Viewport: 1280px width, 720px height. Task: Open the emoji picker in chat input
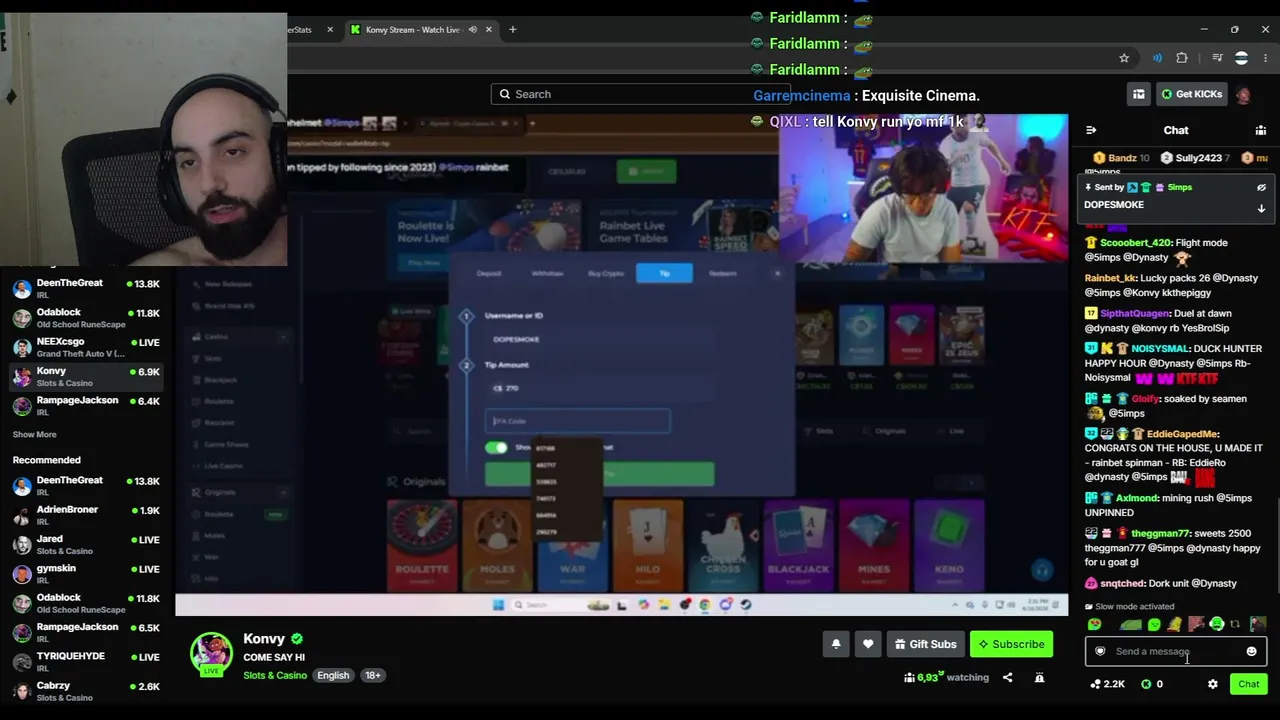point(1251,652)
